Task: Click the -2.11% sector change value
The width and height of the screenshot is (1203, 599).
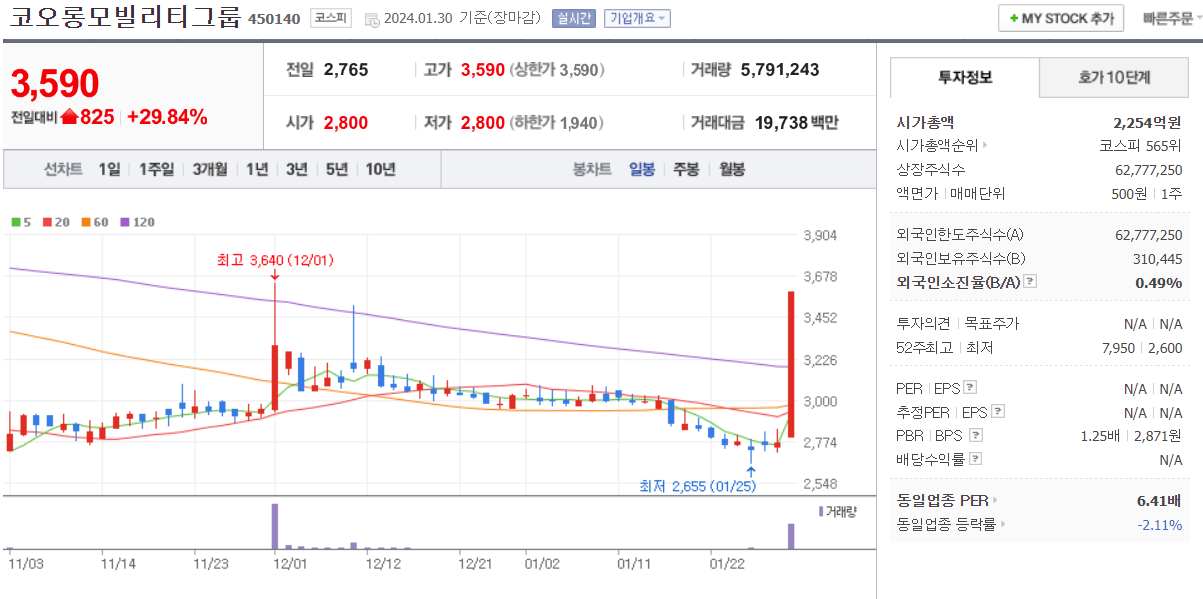Action: (1160, 524)
